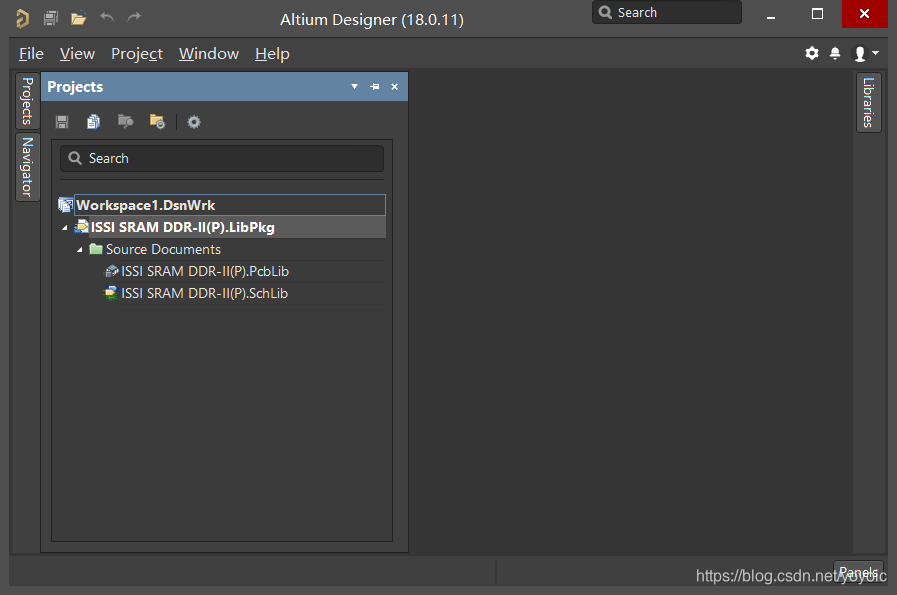This screenshot has width=897, height=595.
Task: Click the Altium Designer logo icon
Action: coord(22,18)
